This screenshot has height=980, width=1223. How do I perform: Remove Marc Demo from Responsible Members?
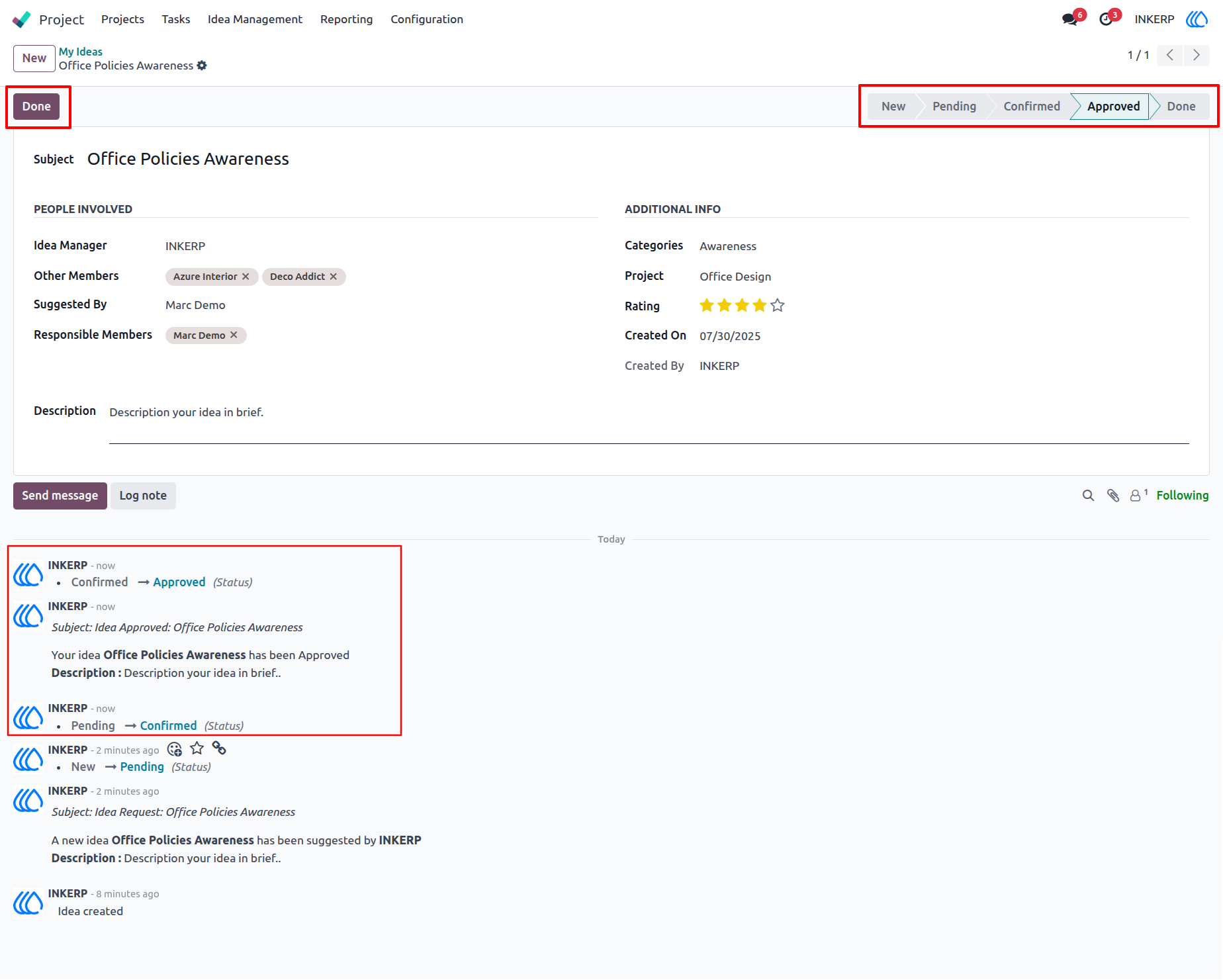pos(234,335)
